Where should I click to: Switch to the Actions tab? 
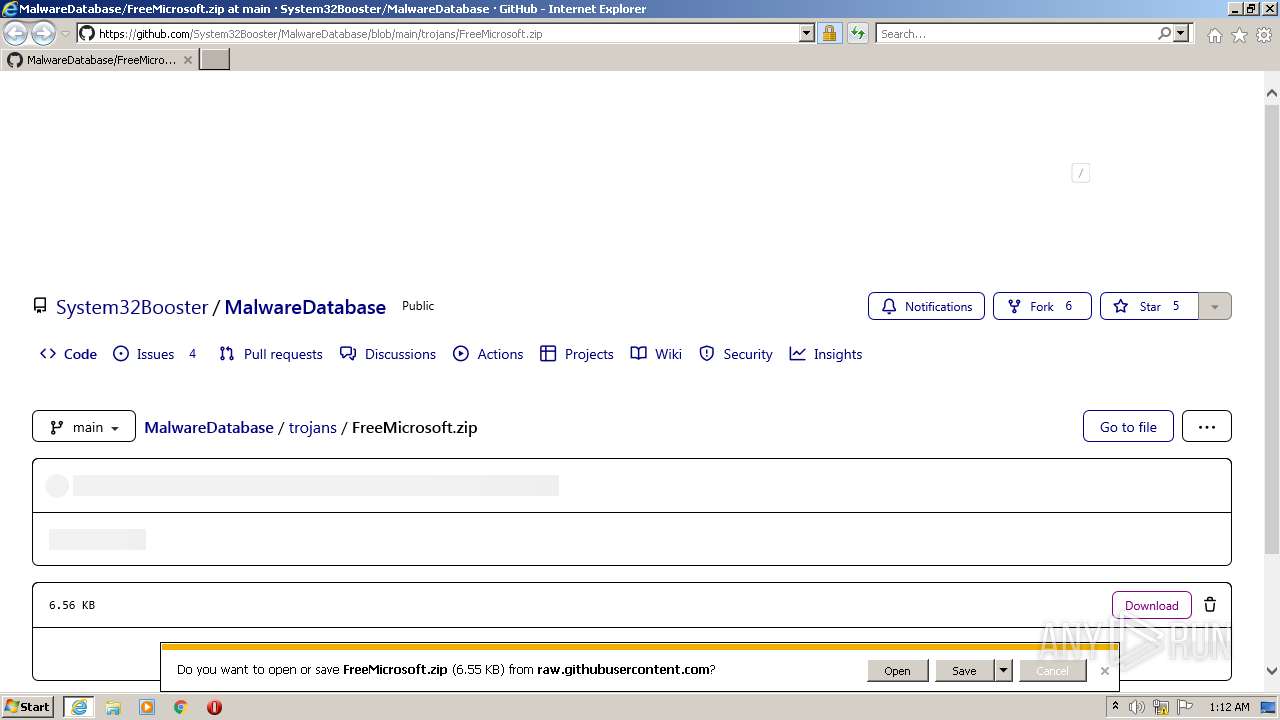tap(488, 354)
